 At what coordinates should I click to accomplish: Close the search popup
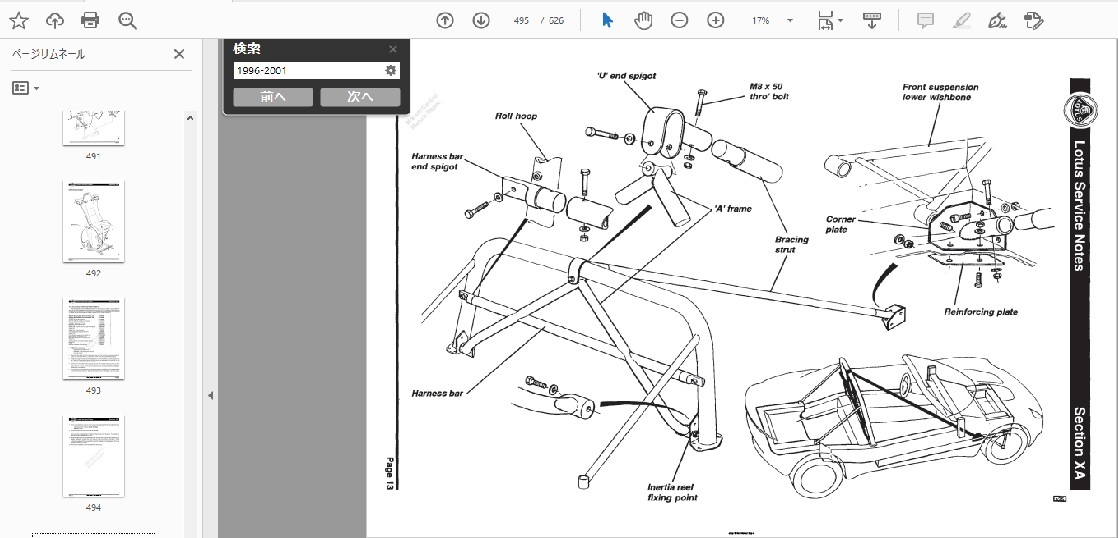393,49
